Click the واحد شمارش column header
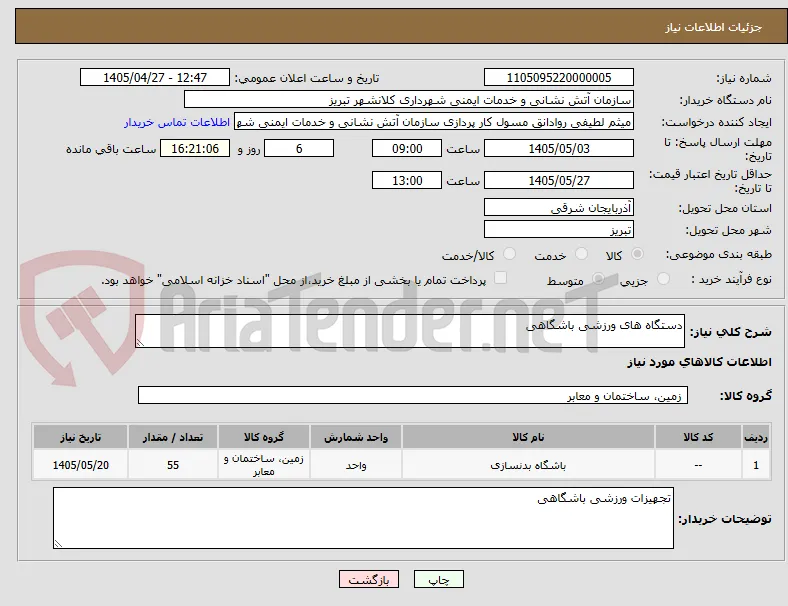 pos(356,437)
